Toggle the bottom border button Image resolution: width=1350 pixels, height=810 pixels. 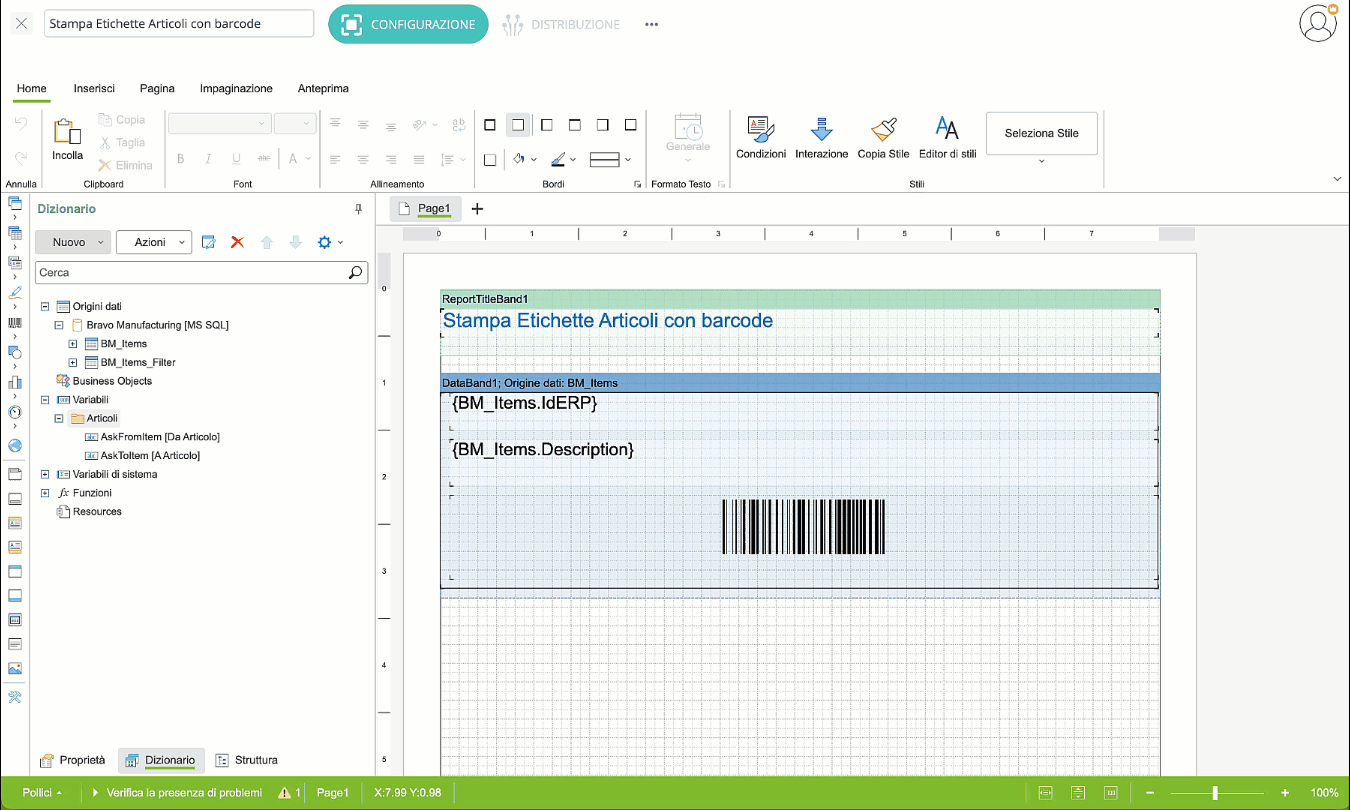point(630,125)
